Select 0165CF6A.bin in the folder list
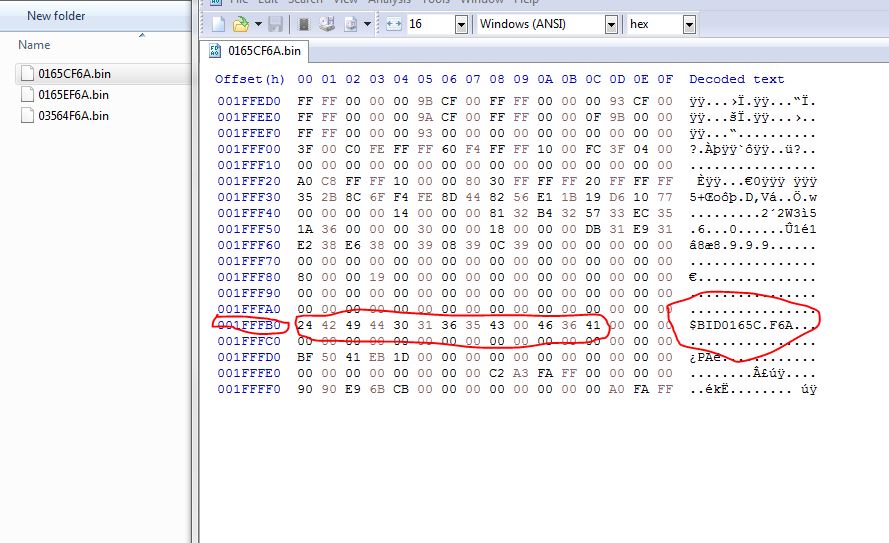889x543 pixels. click(x=74, y=74)
